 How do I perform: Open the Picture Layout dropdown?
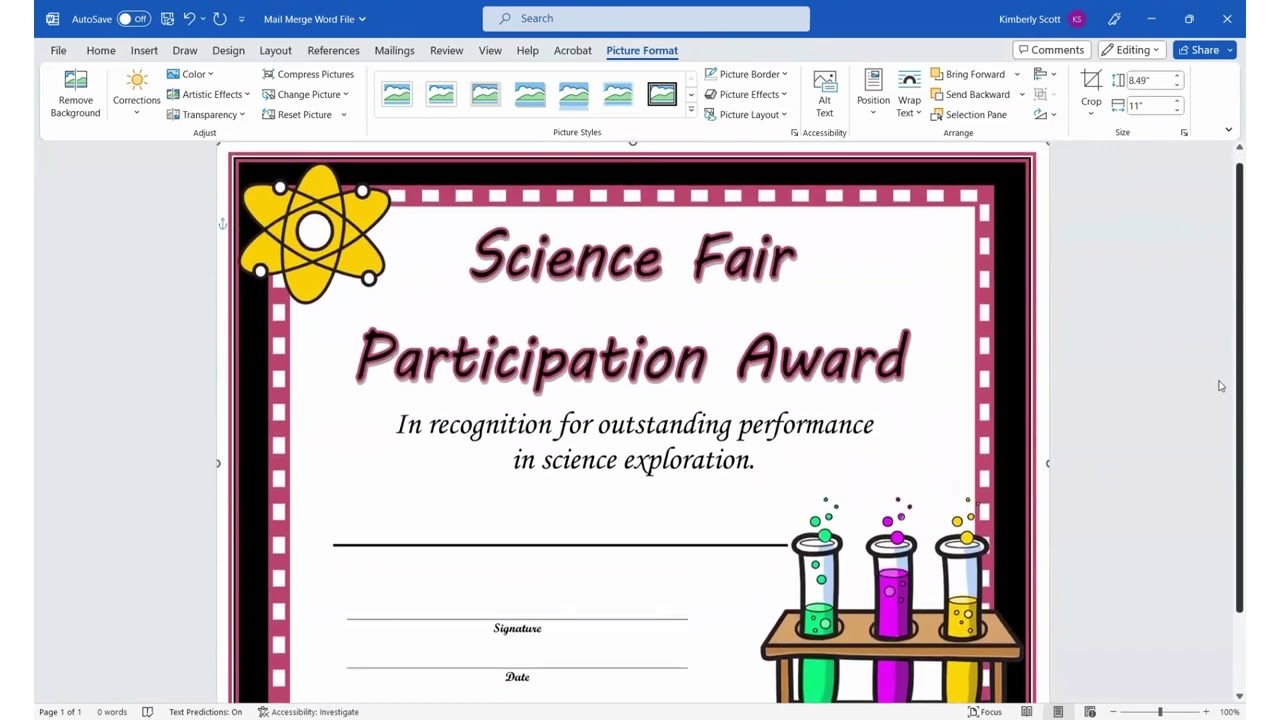coord(746,114)
